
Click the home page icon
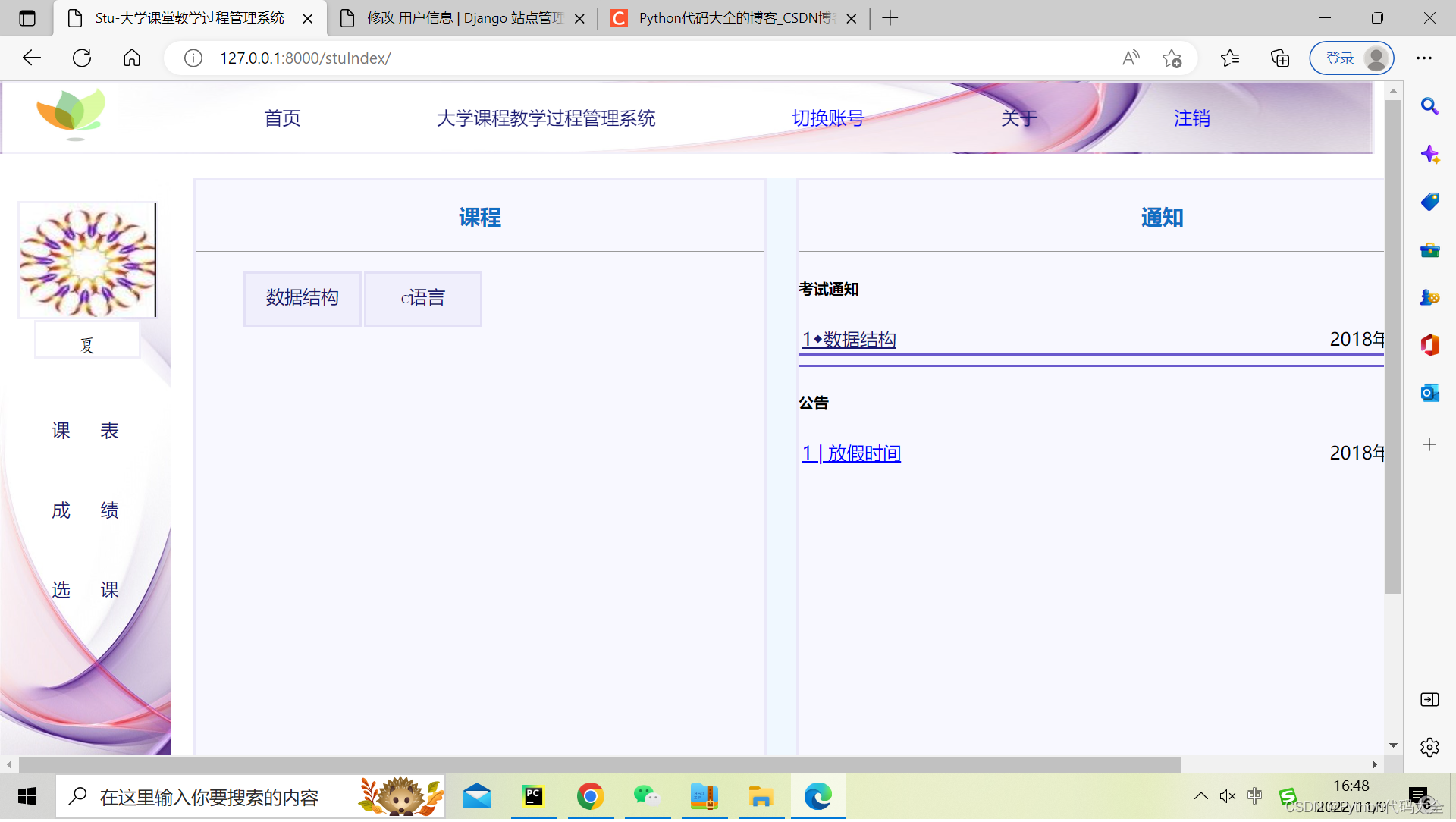coord(132,58)
